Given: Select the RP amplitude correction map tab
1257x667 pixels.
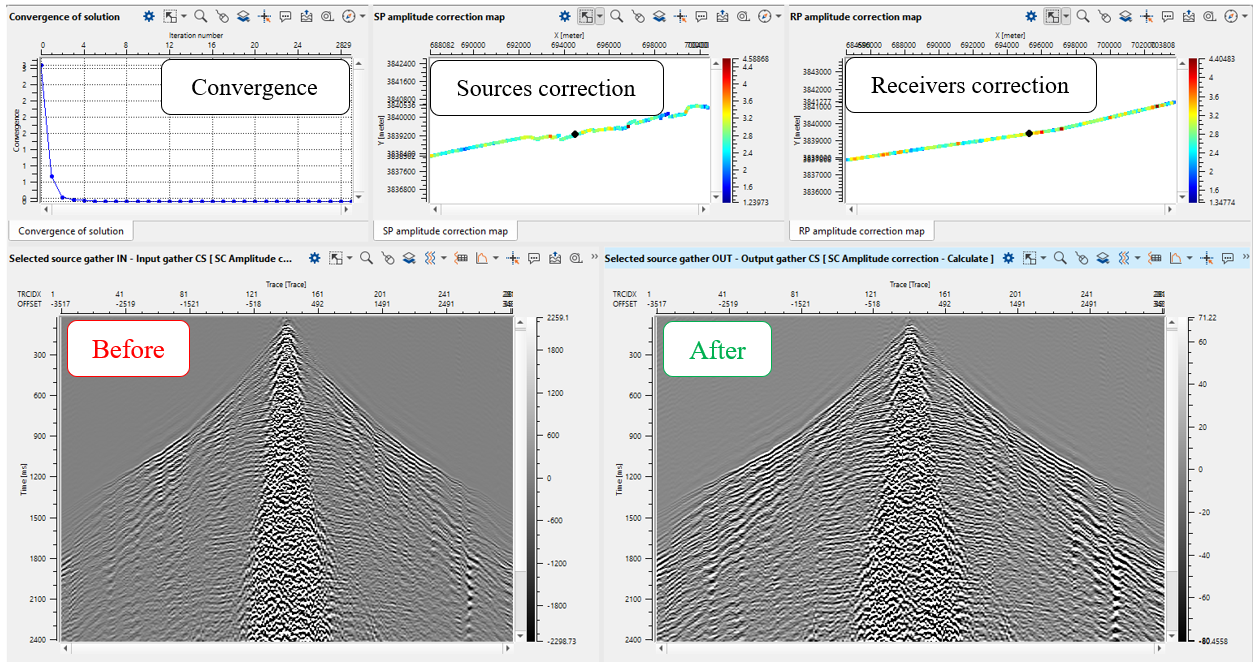Looking at the screenshot, I should pyautogui.click(x=861, y=231).
